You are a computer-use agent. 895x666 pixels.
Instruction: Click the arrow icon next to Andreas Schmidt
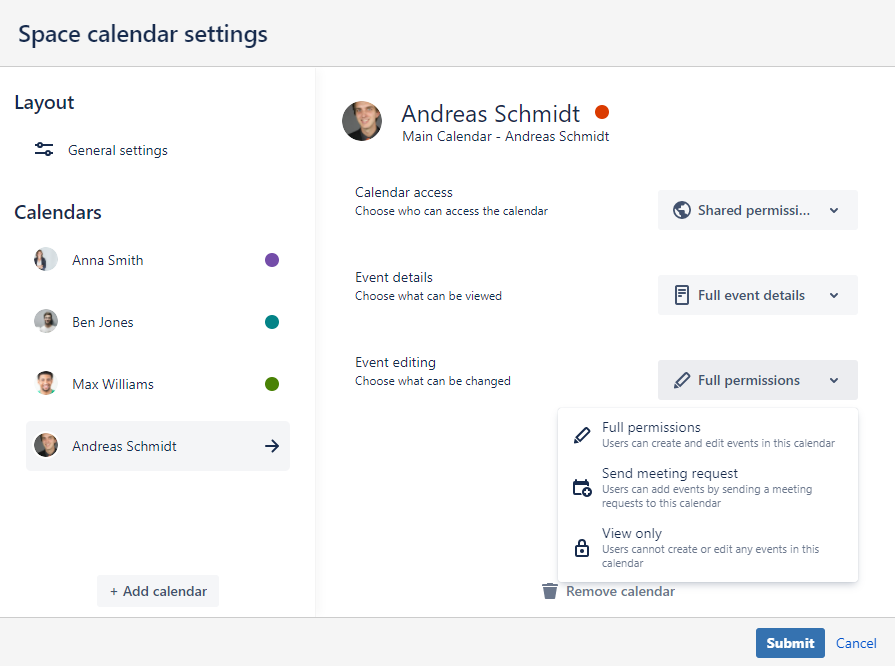271,446
